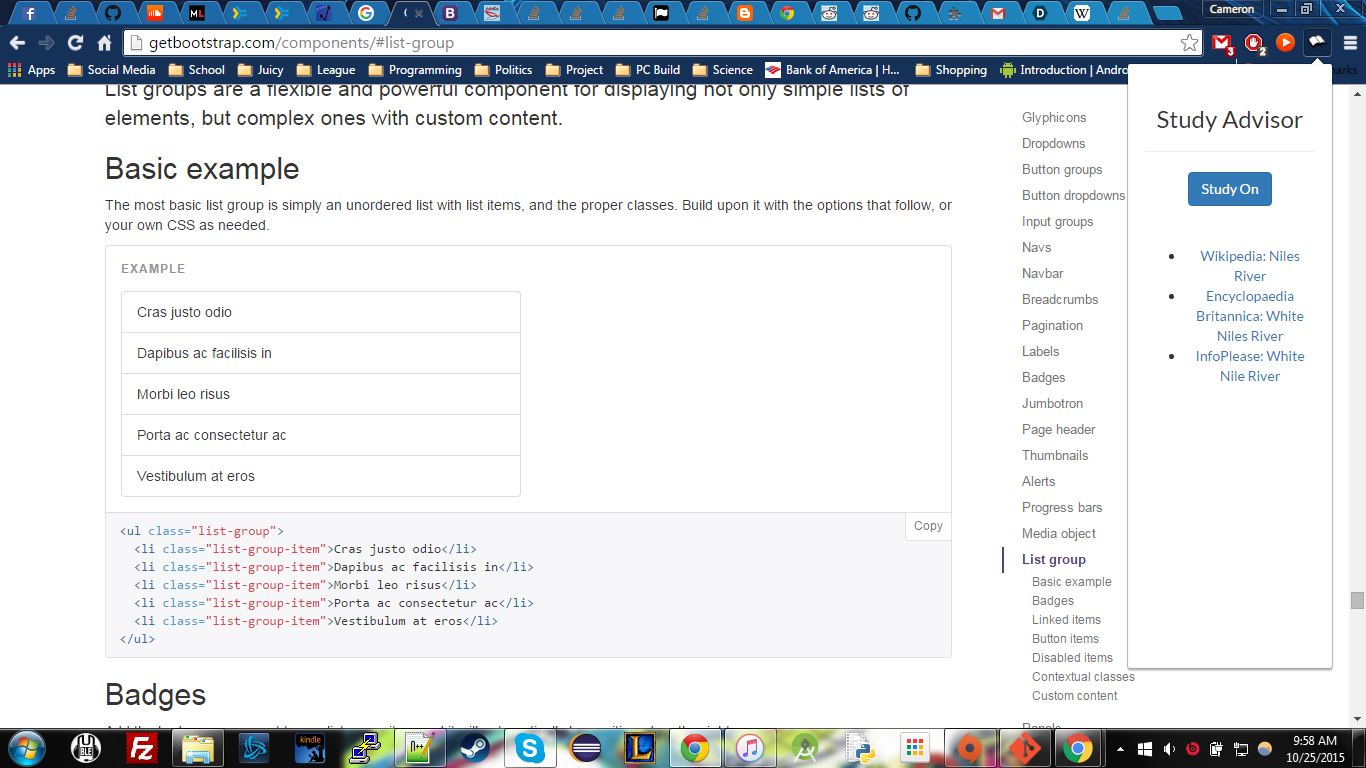Open File Explorer from the taskbar
This screenshot has height=768, width=1366.
click(198, 748)
